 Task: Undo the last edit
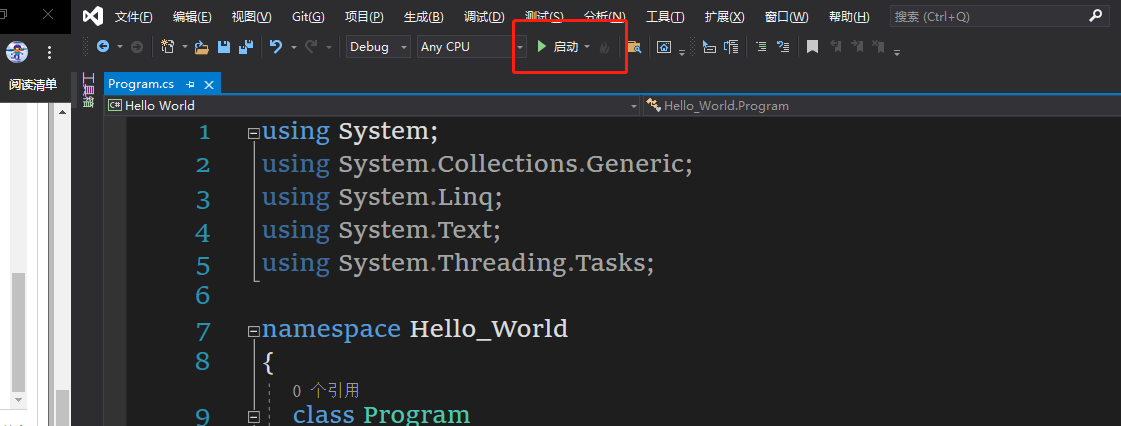[x=276, y=46]
